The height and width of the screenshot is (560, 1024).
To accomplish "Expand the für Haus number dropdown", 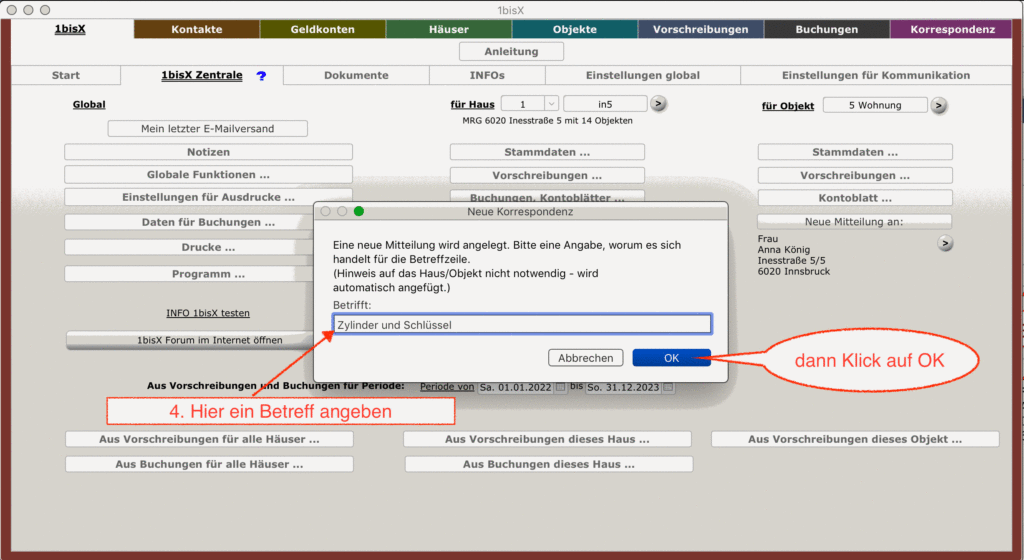I will pyautogui.click(x=551, y=104).
